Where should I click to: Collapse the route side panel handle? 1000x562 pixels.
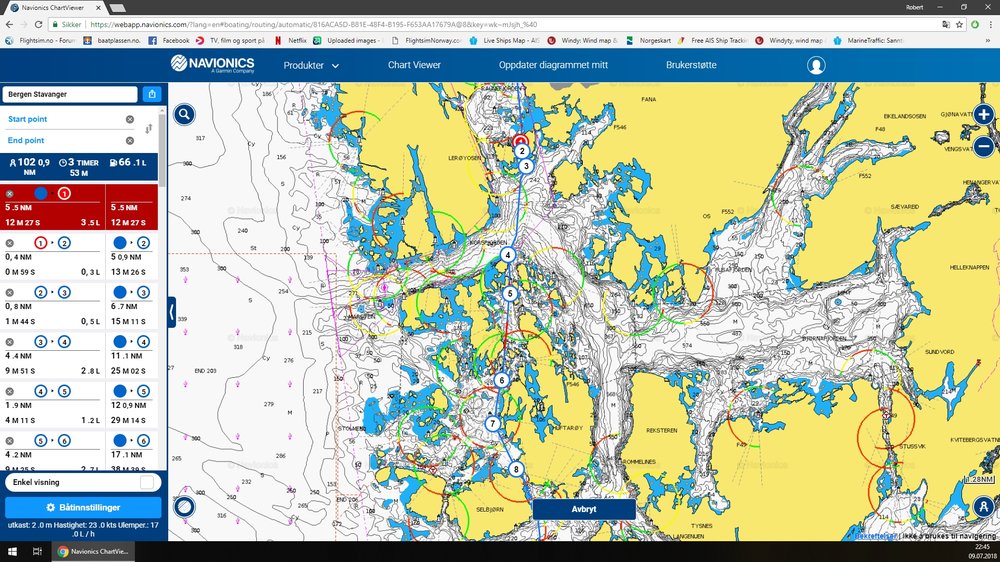coord(172,313)
